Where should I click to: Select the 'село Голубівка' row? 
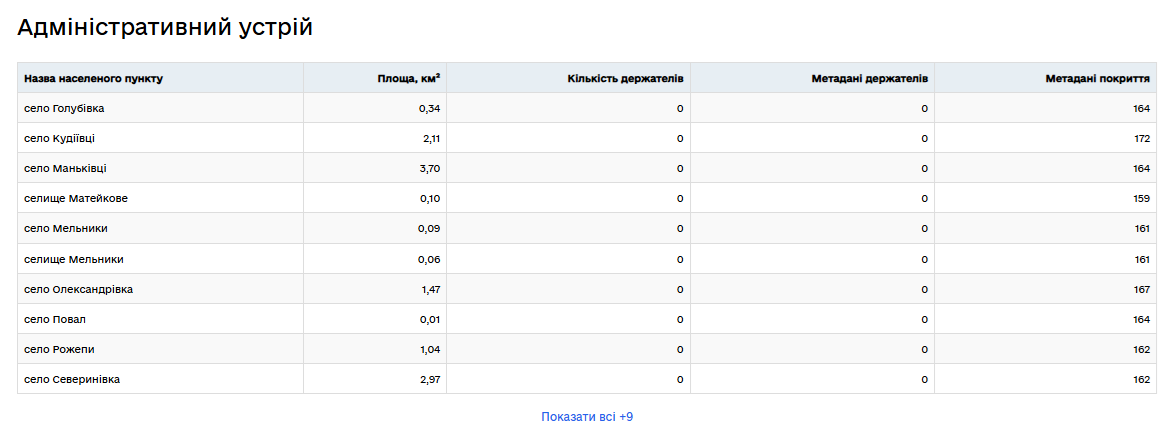[x=64, y=108]
